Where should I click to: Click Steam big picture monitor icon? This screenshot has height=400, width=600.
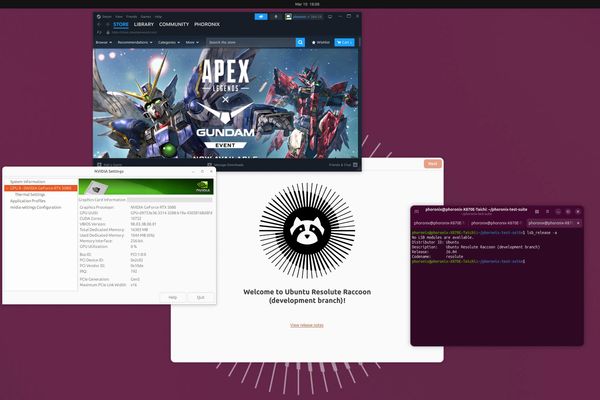(x=330, y=17)
